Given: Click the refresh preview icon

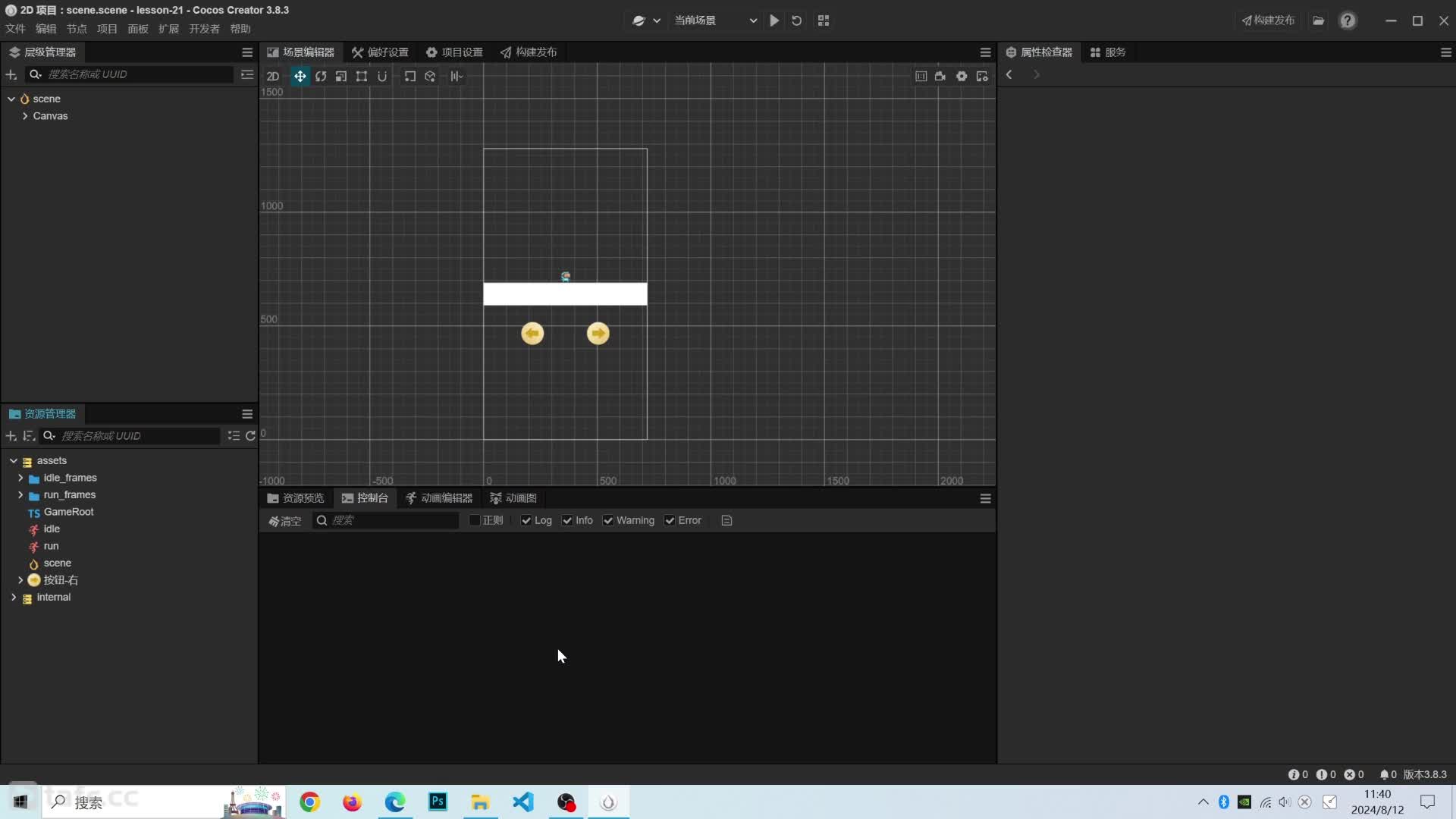Looking at the screenshot, I should (796, 20).
